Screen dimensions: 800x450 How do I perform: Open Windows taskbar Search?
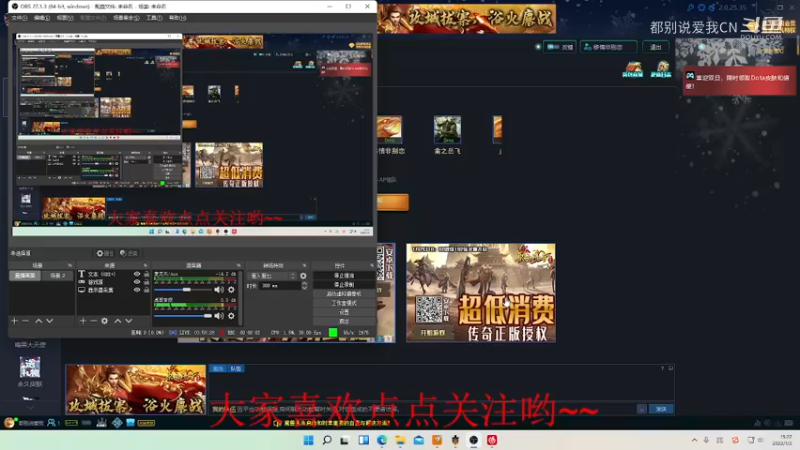pos(327,440)
